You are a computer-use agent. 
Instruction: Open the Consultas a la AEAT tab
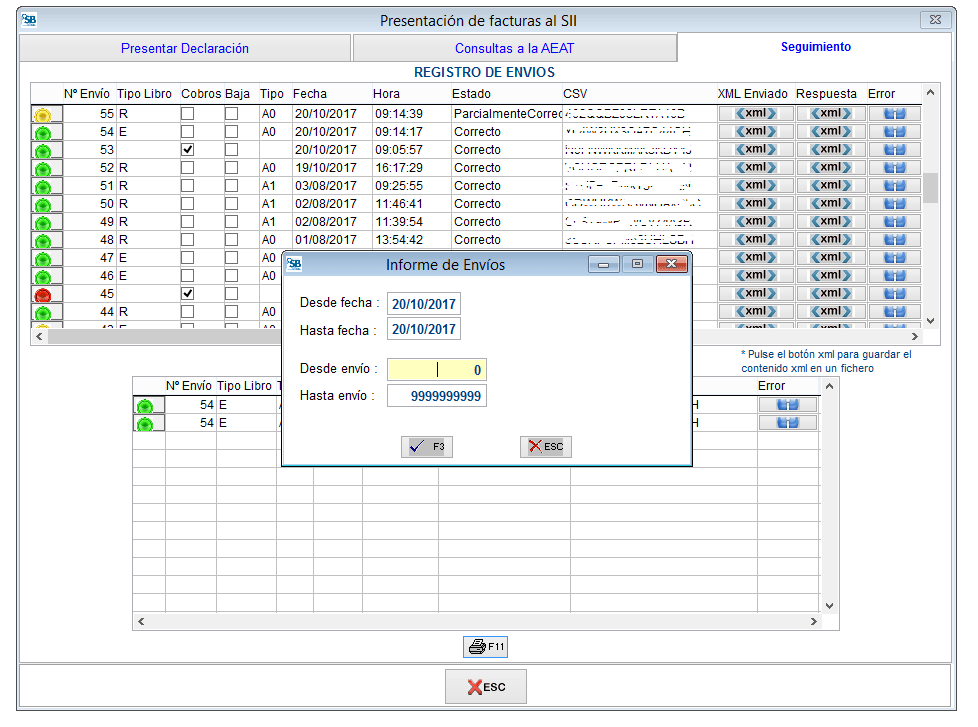(514, 48)
